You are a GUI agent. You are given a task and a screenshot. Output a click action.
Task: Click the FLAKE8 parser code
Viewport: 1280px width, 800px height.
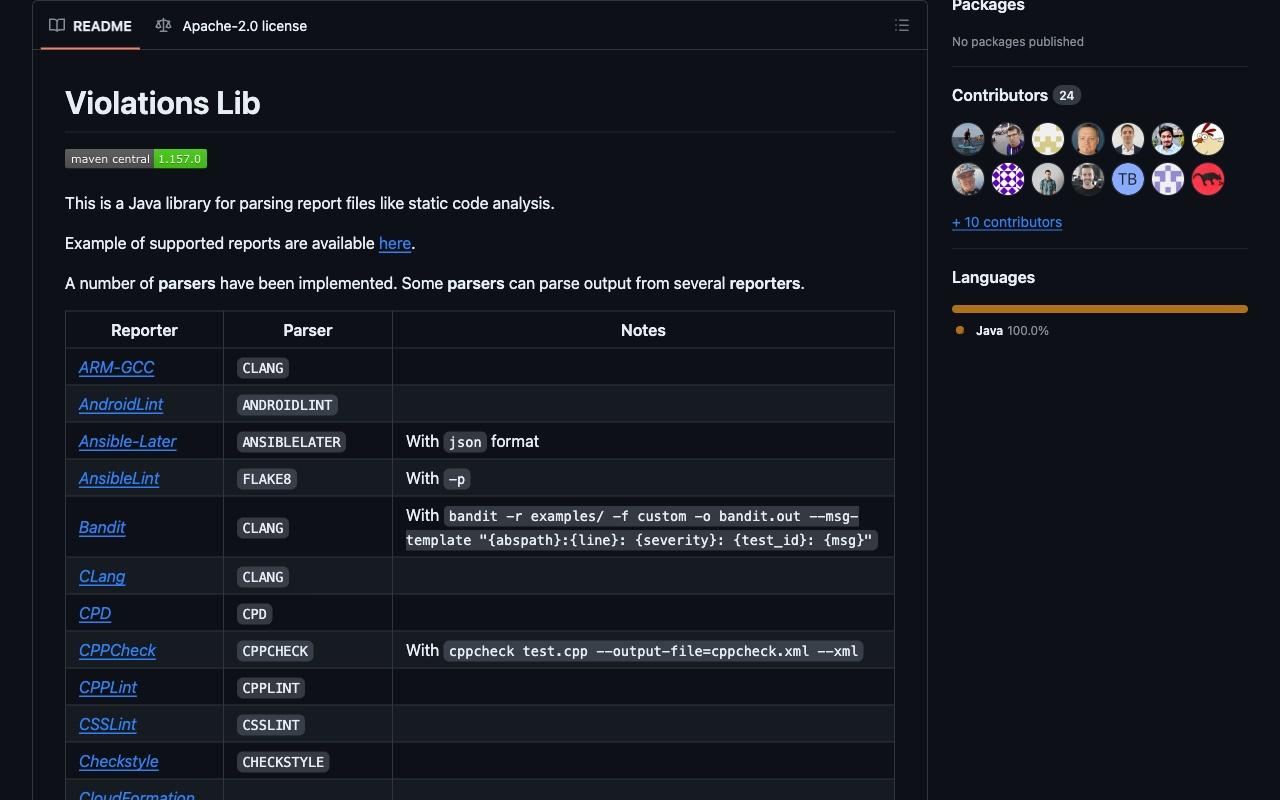[x=267, y=479]
